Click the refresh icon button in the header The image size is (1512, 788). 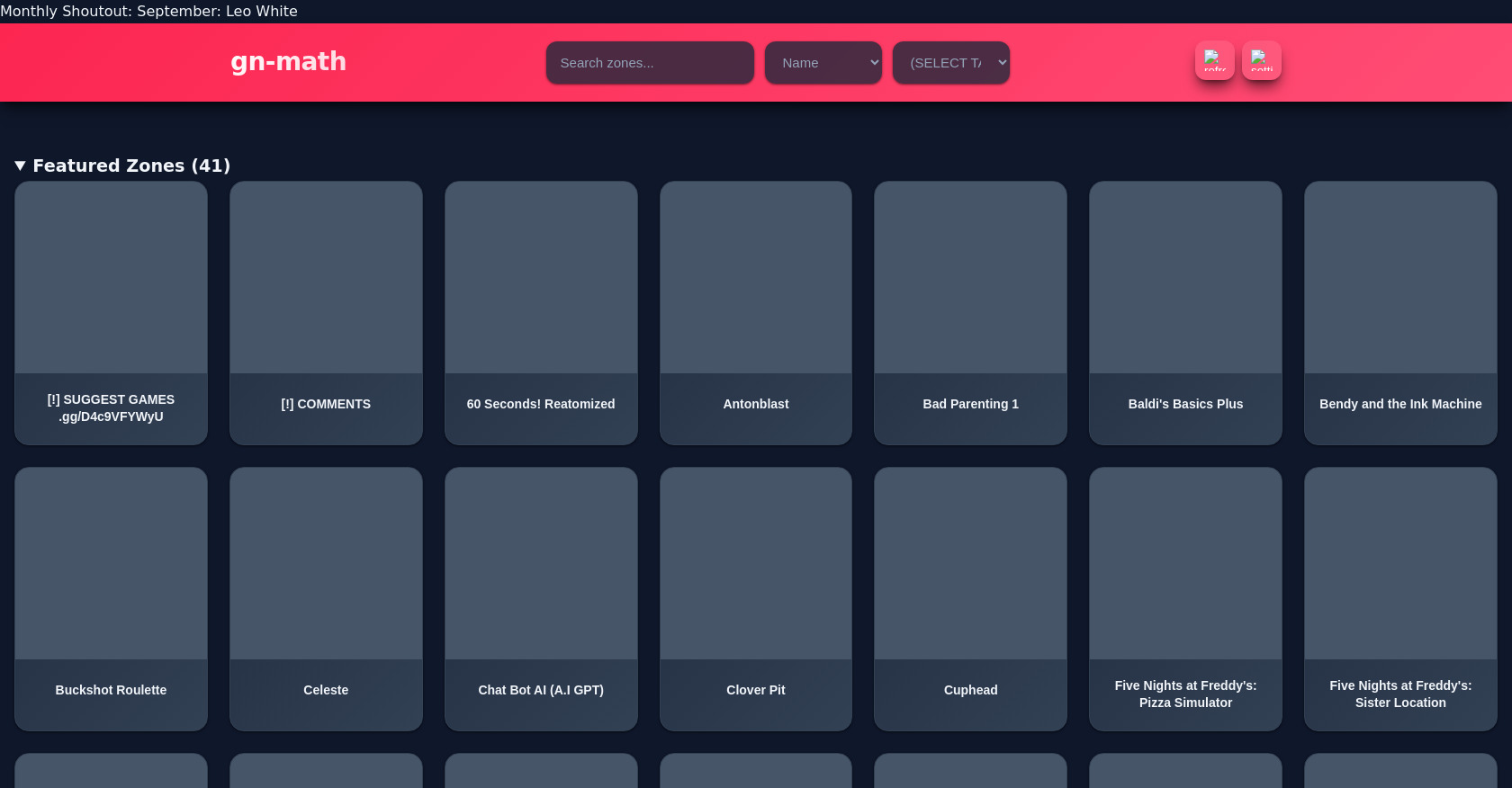(x=1214, y=60)
